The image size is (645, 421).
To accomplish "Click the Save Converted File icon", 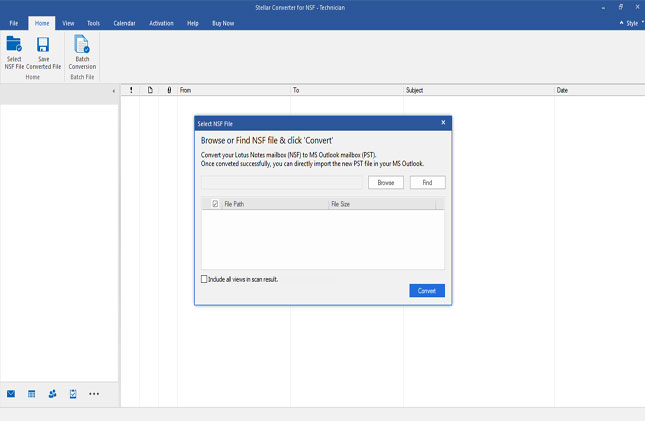I will (x=43, y=53).
